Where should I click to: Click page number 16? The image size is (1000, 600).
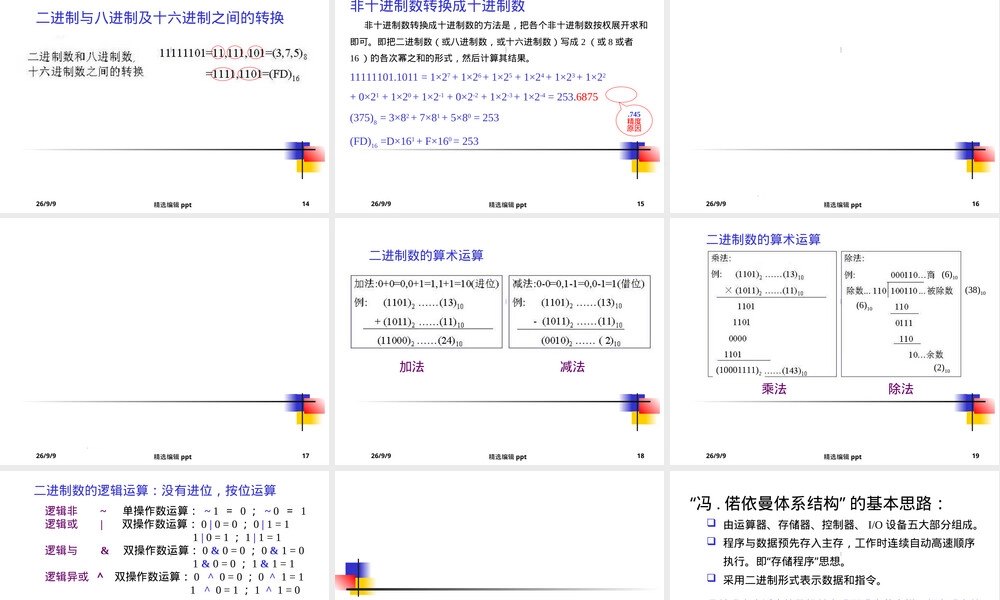(975, 204)
